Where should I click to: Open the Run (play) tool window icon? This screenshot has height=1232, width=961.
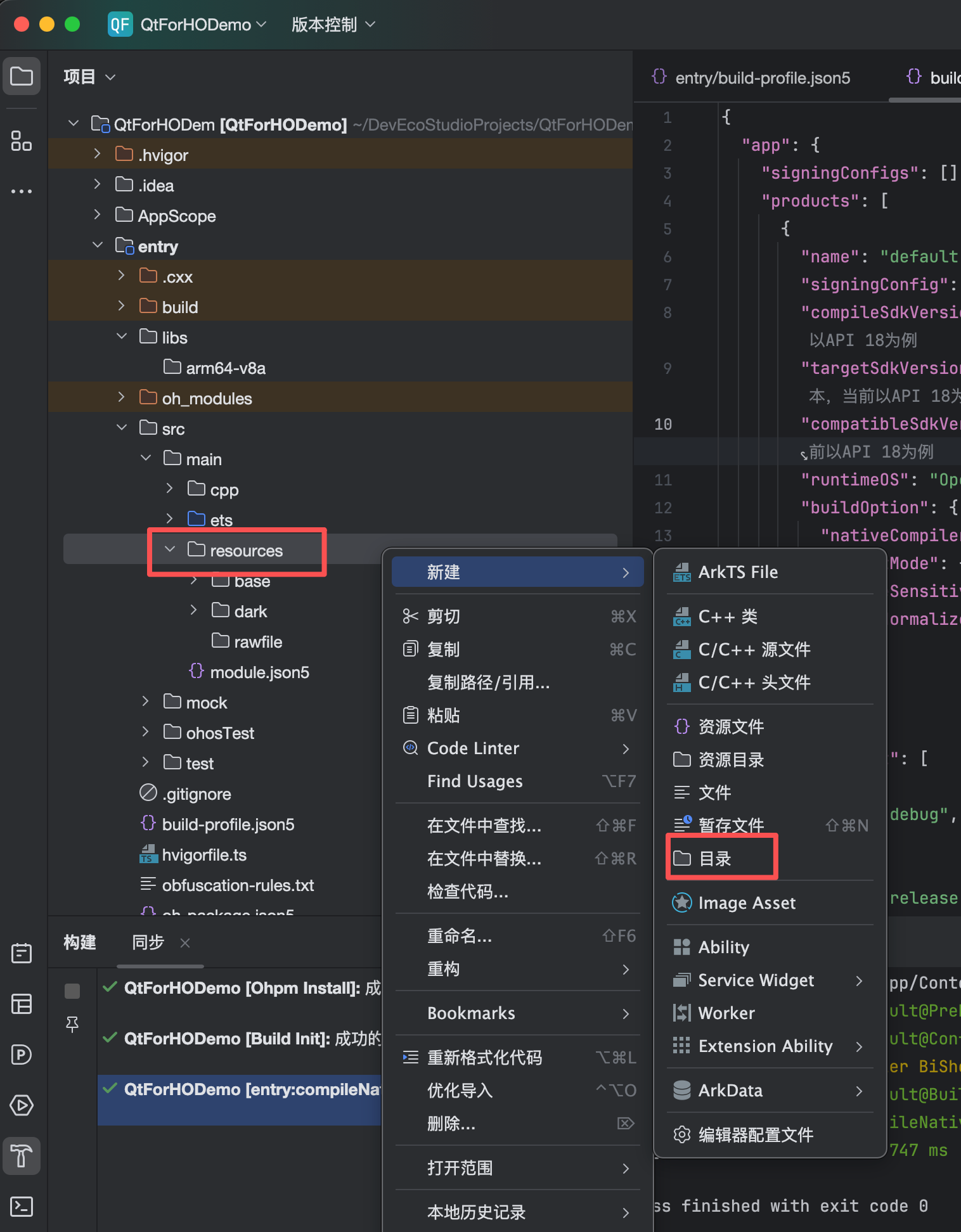click(x=22, y=1105)
